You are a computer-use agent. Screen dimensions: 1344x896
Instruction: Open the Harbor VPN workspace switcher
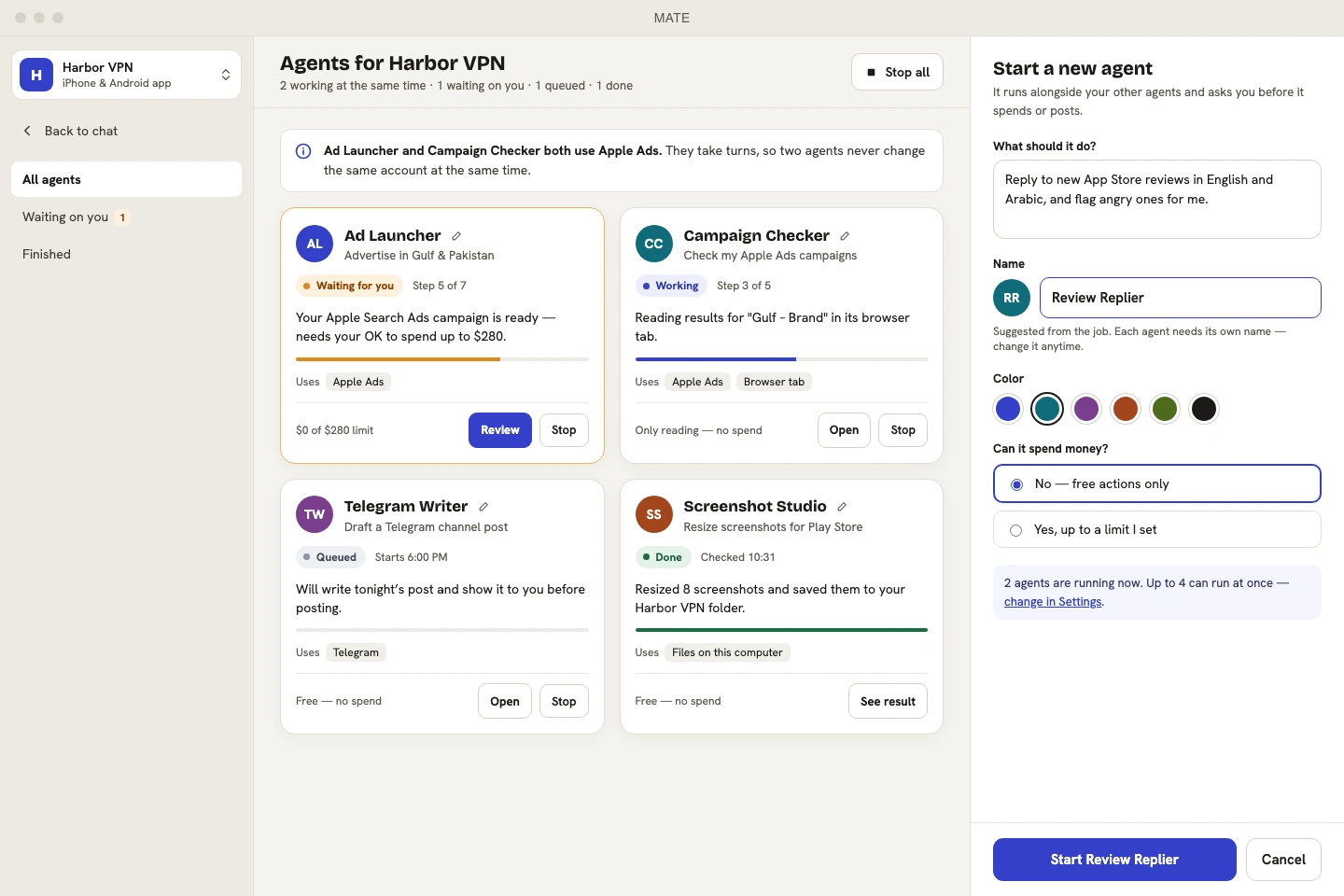127,75
